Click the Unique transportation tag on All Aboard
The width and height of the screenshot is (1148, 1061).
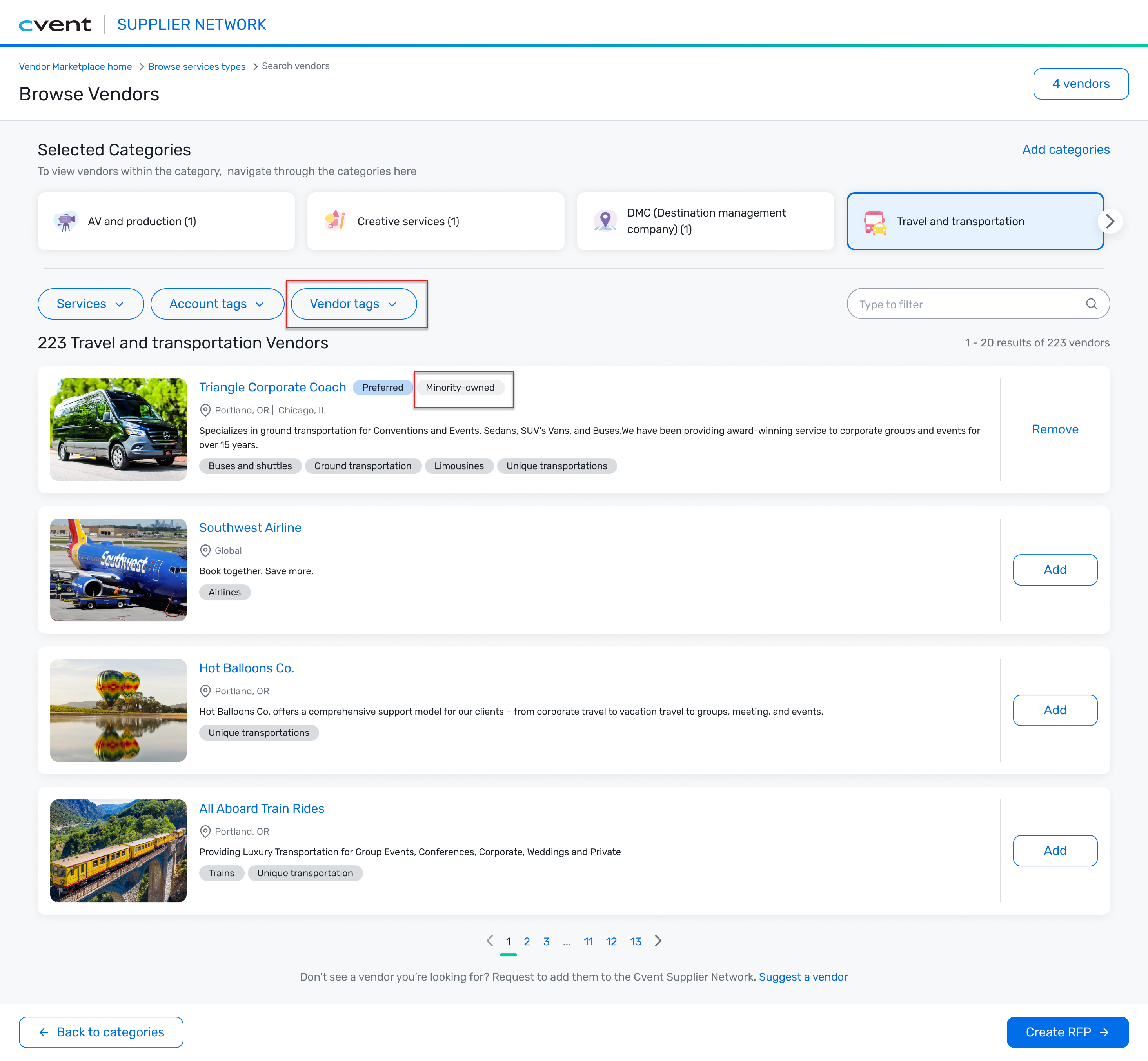click(305, 873)
